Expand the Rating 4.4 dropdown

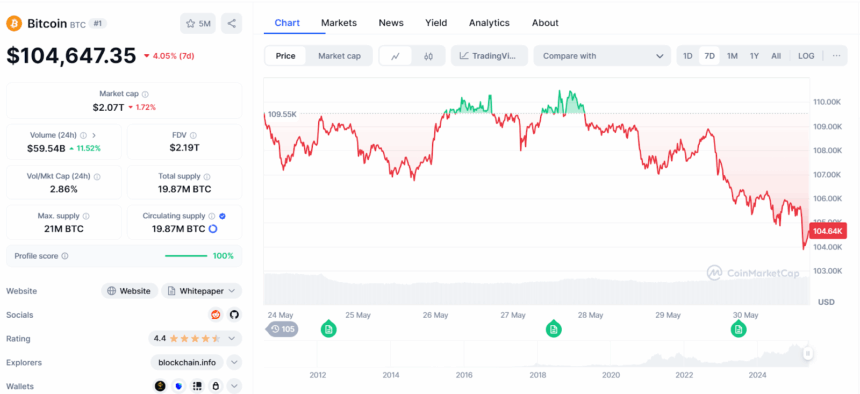click(x=195, y=339)
